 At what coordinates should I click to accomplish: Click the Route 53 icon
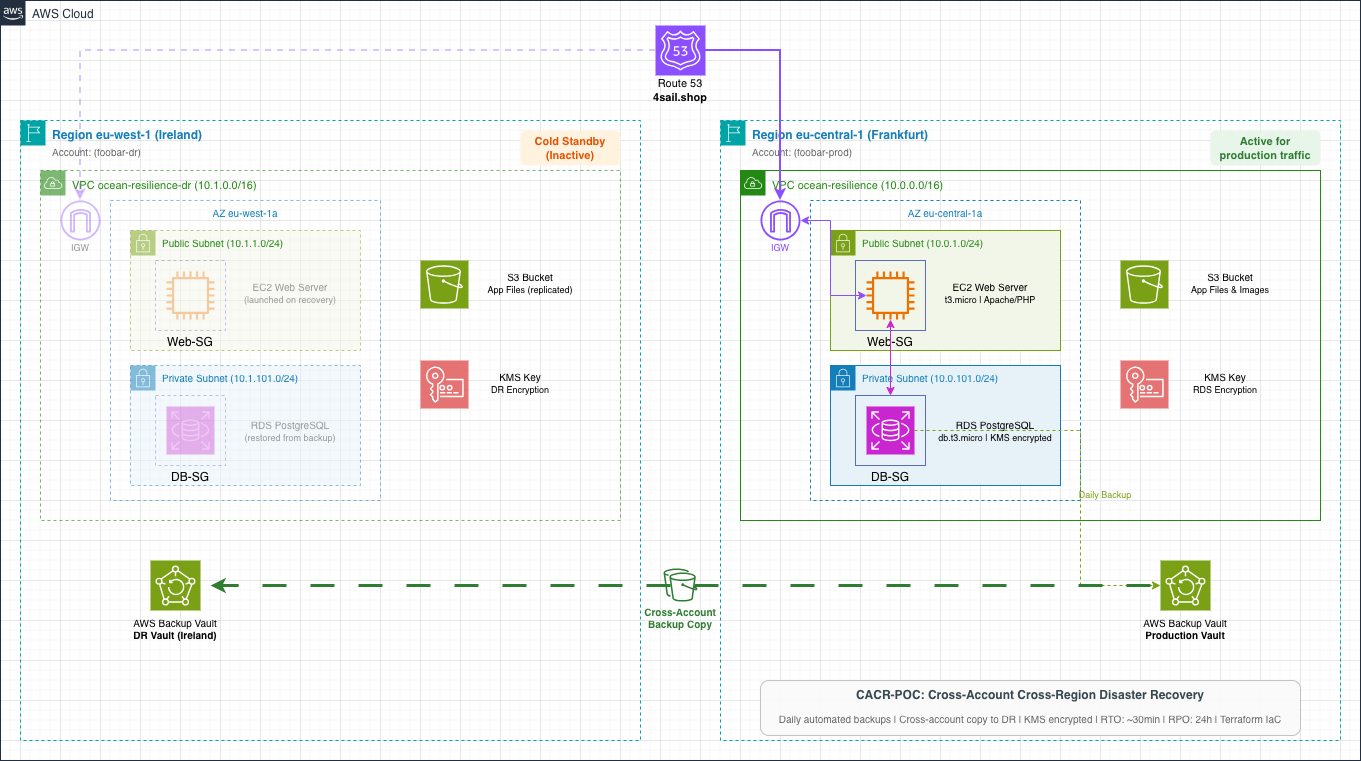[x=680, y=50]
